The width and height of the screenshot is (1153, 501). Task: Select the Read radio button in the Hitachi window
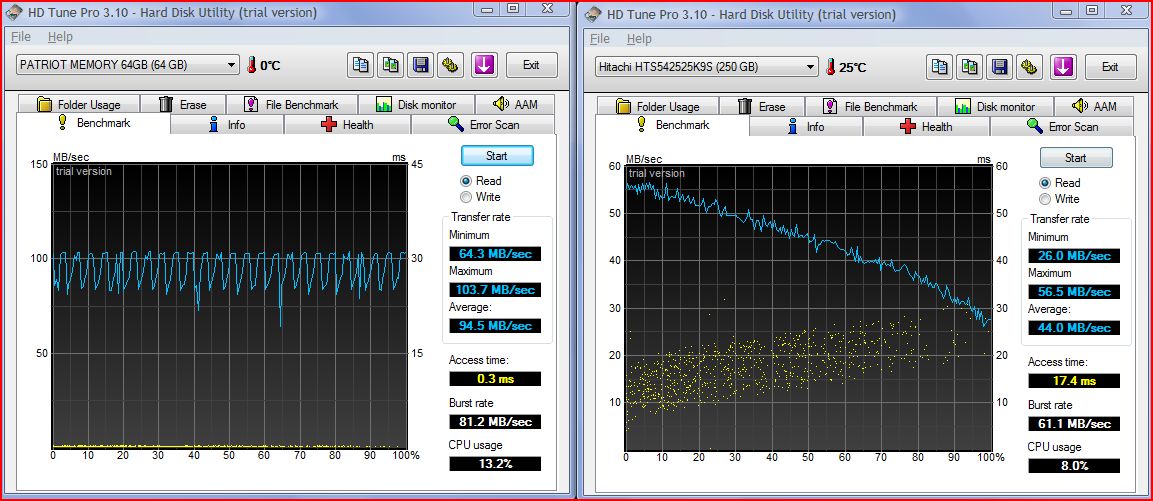1045,183
